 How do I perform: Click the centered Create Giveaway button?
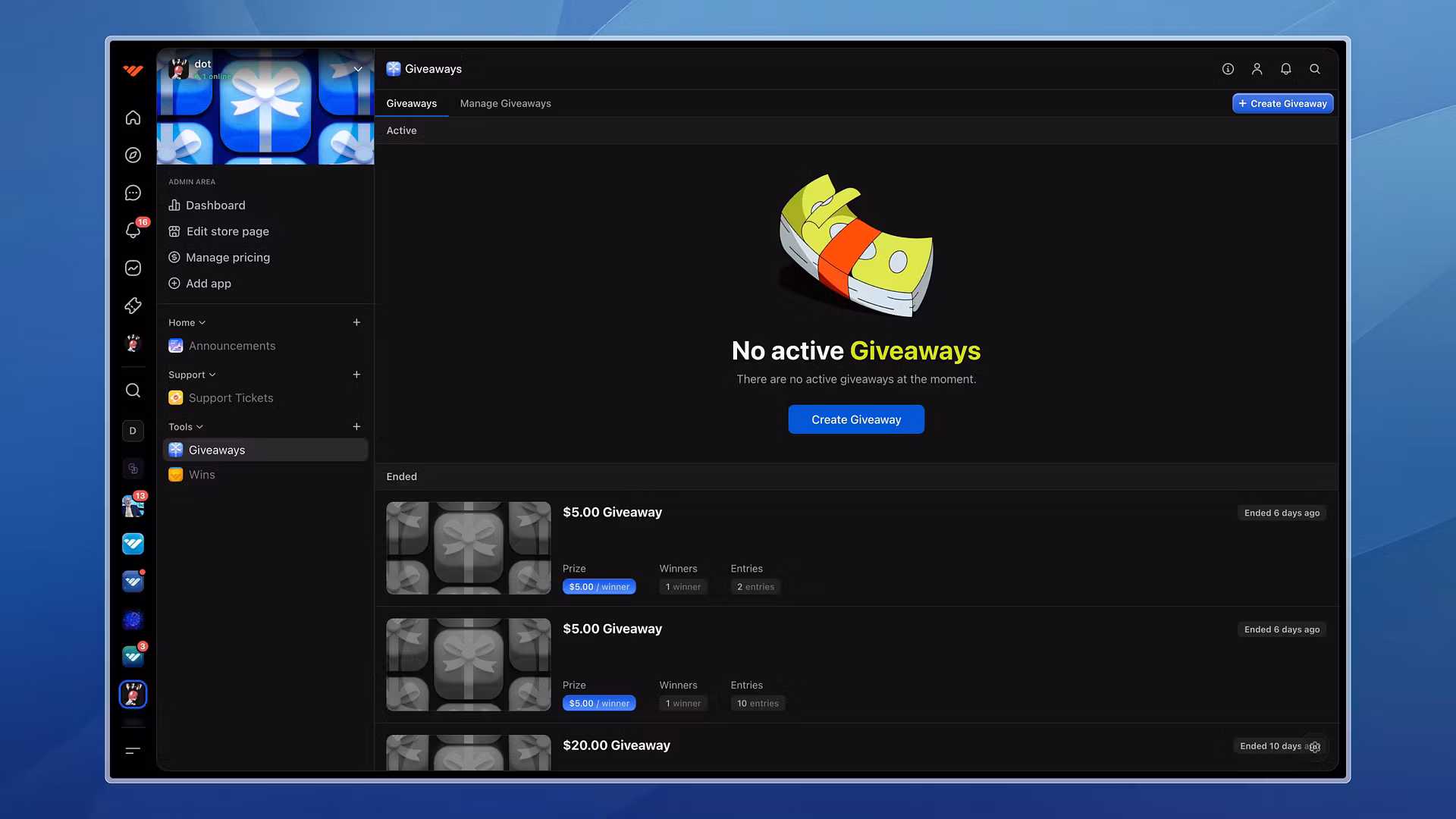coord(855,419)
